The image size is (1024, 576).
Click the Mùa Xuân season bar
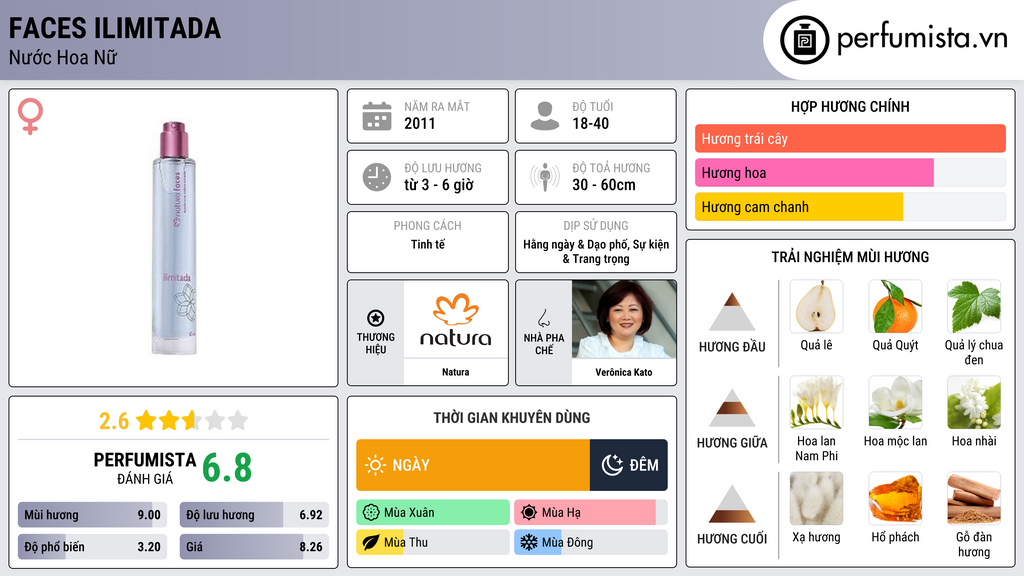(x=433, y=513)
